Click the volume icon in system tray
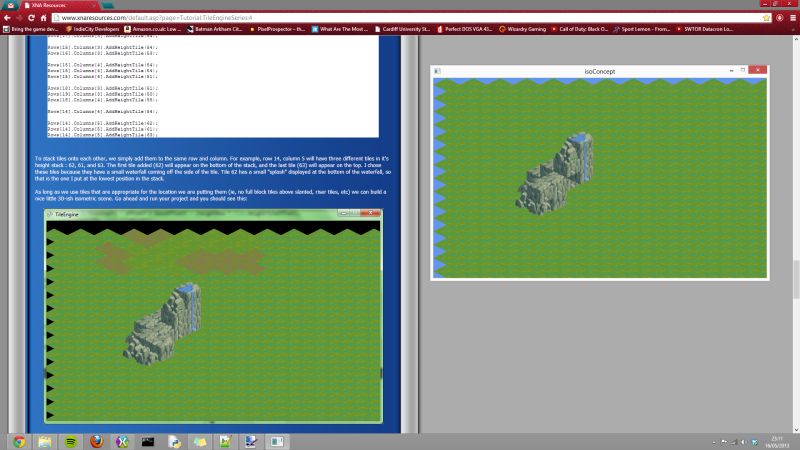The width and height of the screenshot is (800, 450). pos(744,442)
